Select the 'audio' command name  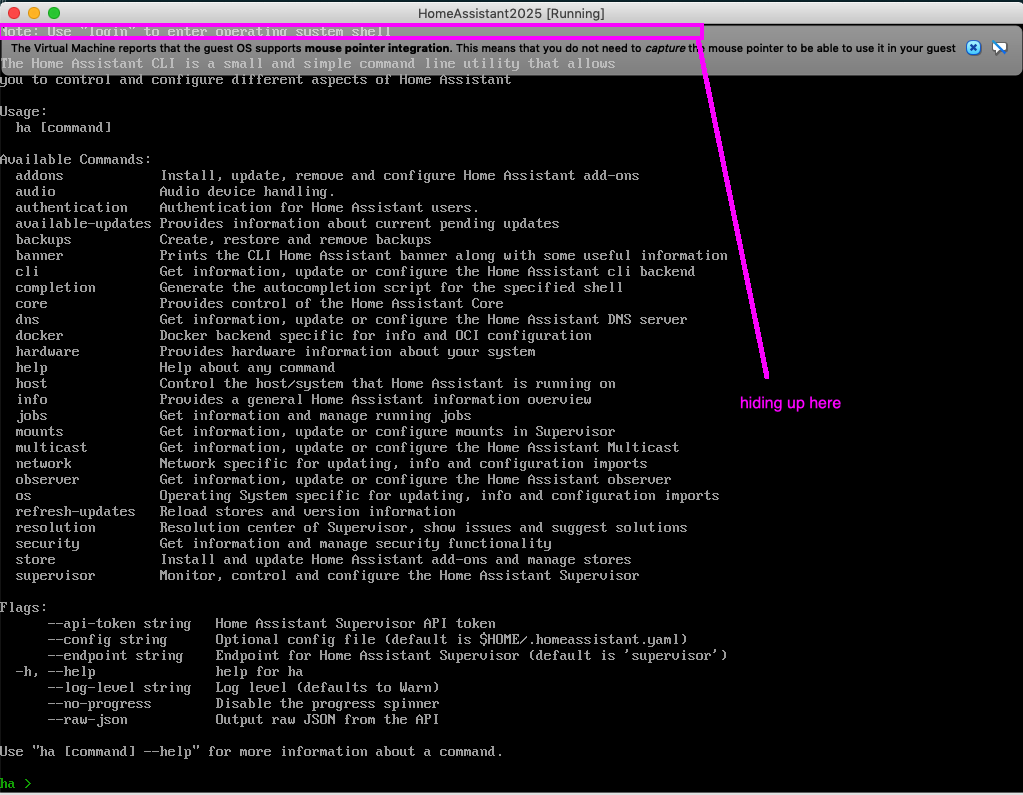[35, 191]
